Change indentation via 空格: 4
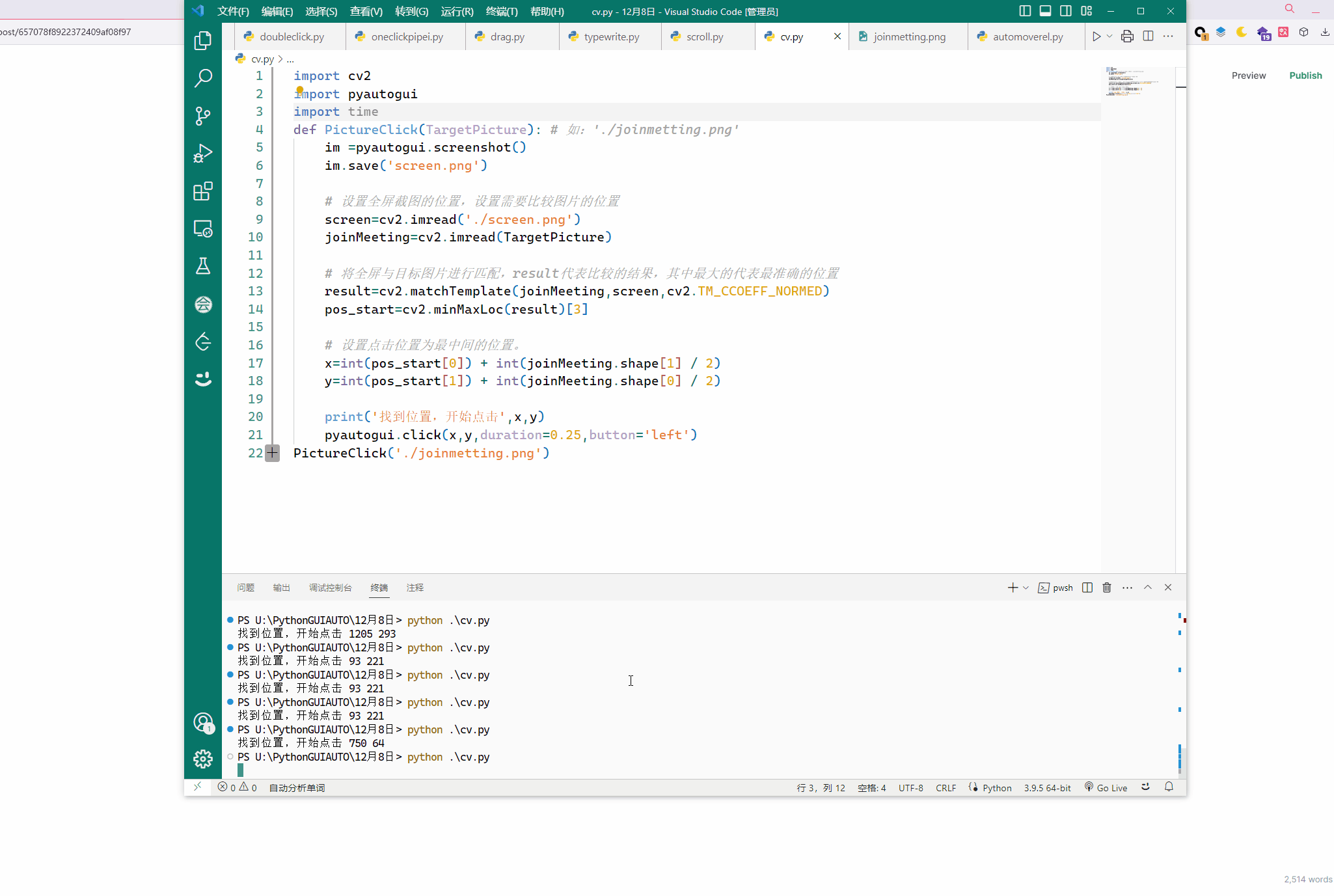 coord(871,787)
